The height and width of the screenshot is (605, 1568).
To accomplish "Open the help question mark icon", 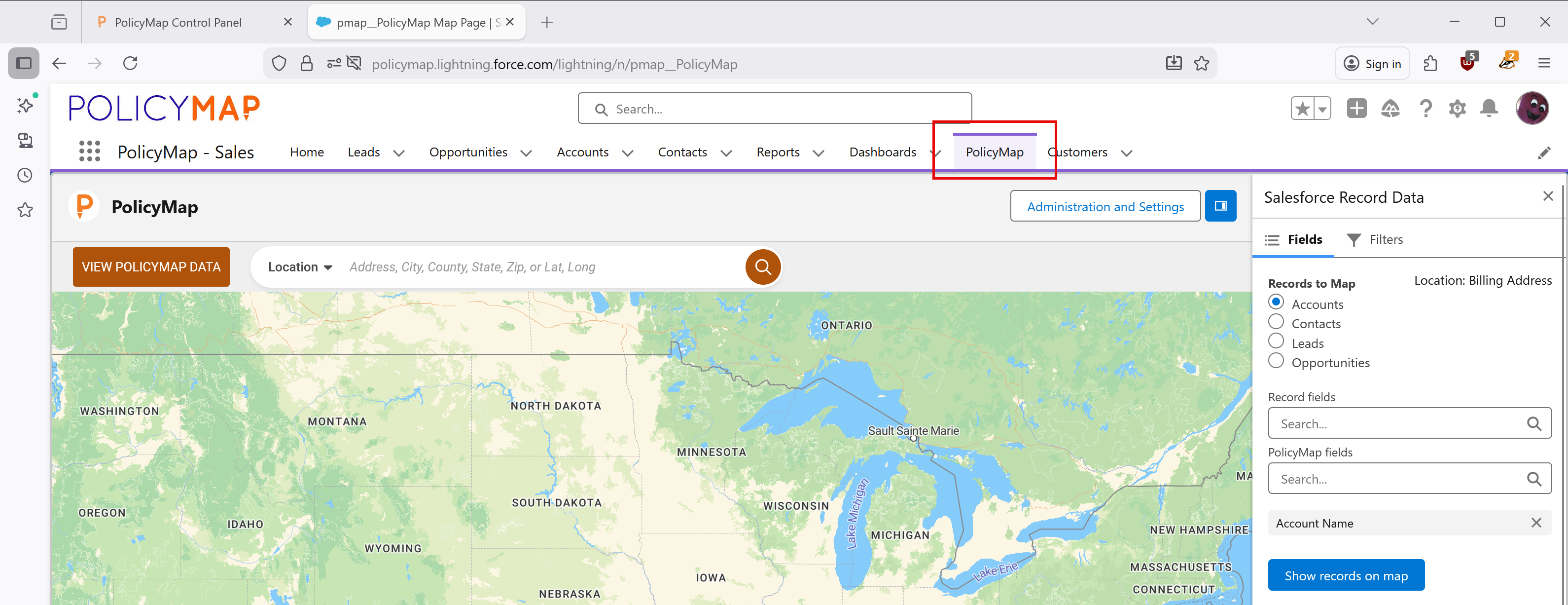I will (1425, 109).
